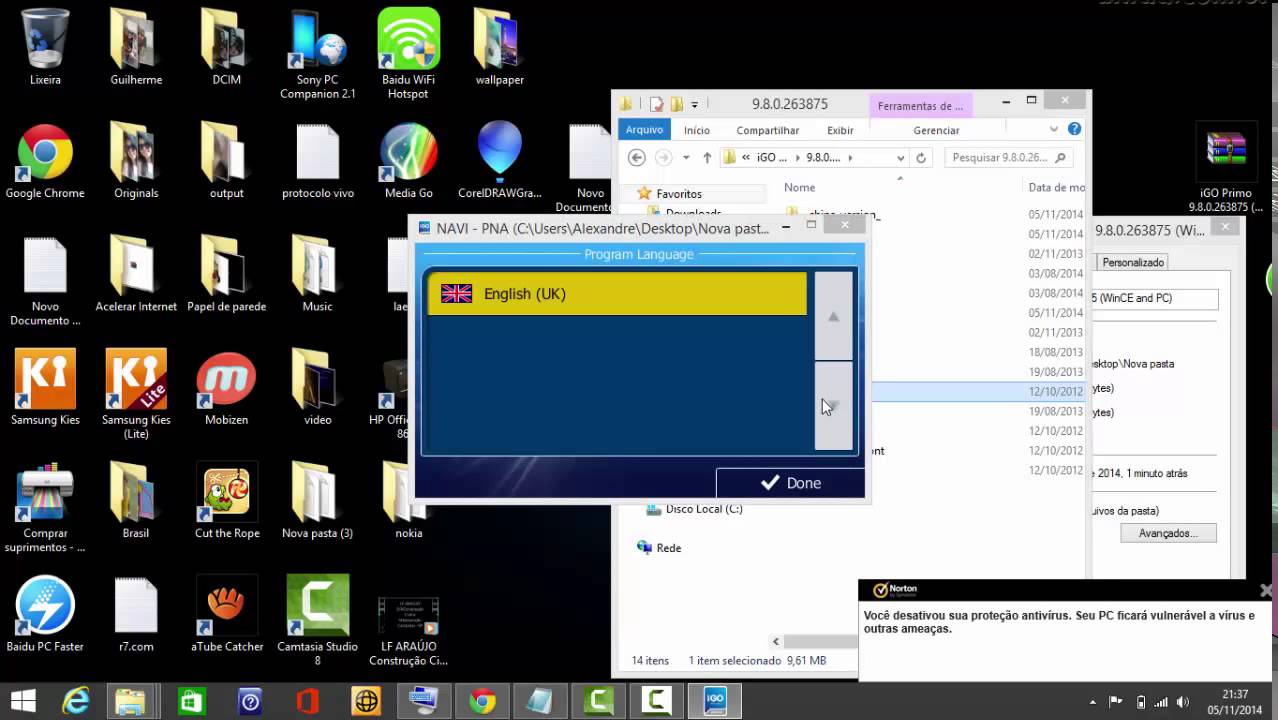Select Disco Local (C:) in navigation pane
The image size is (1278, 720).
click(704, 509)
